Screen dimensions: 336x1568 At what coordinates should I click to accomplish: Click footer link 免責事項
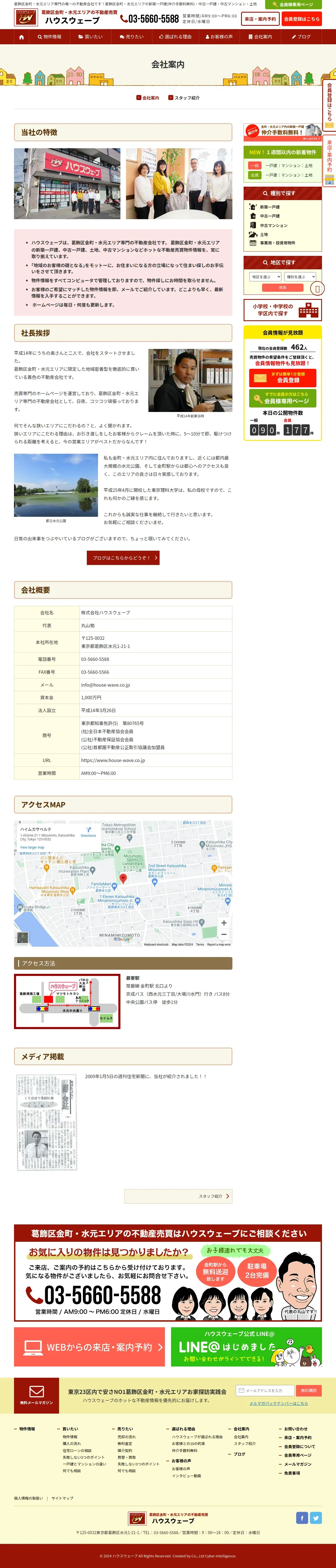292,1474
